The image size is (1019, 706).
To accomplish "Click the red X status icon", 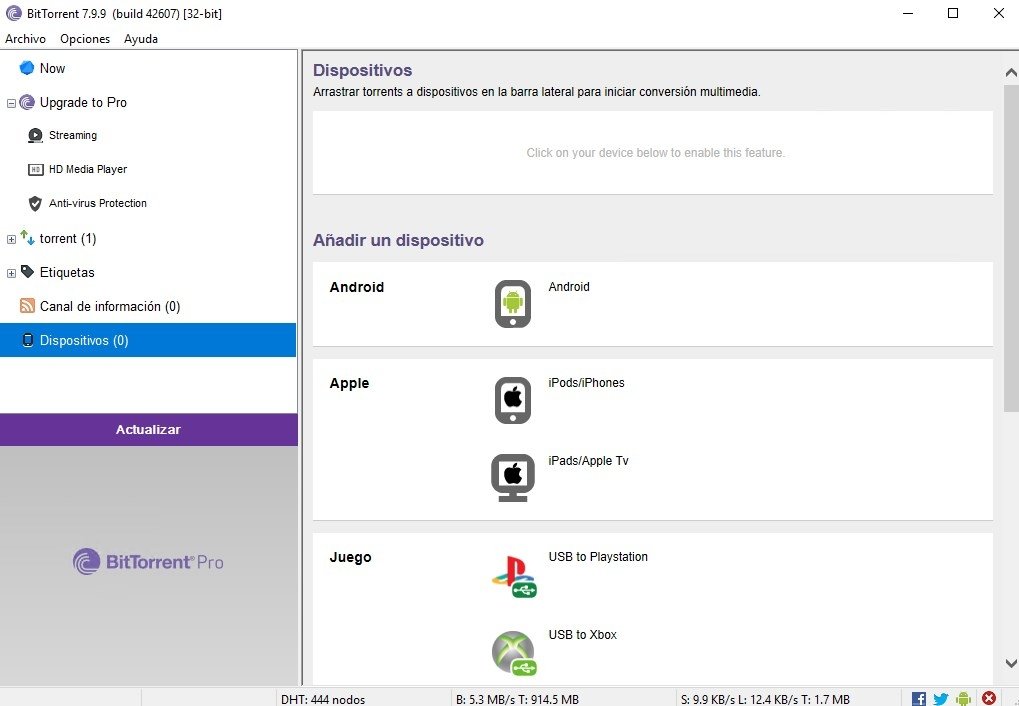I will tap(989, 698).
